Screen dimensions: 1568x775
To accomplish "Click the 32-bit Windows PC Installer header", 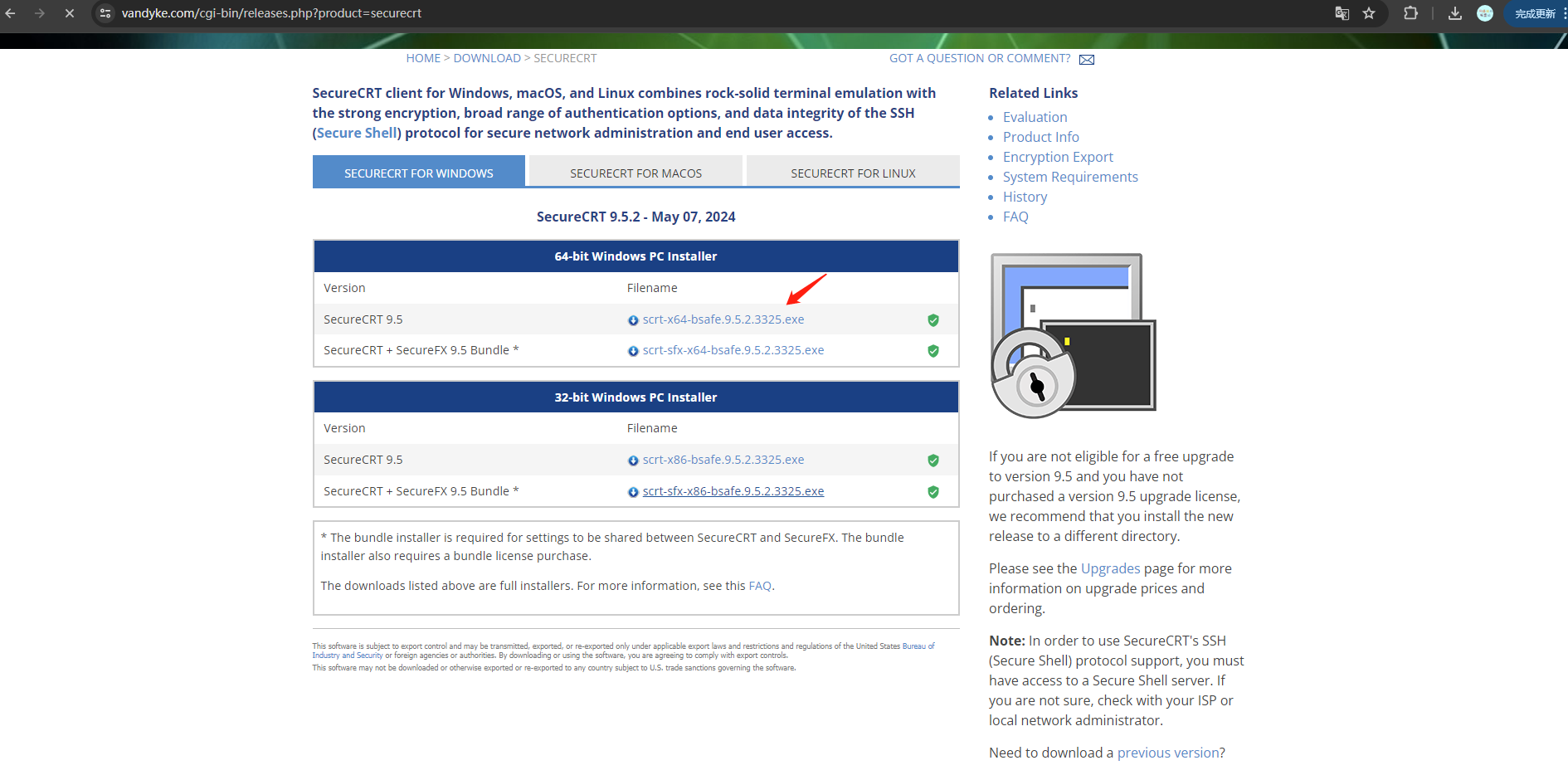I will (x=635, y=397).
